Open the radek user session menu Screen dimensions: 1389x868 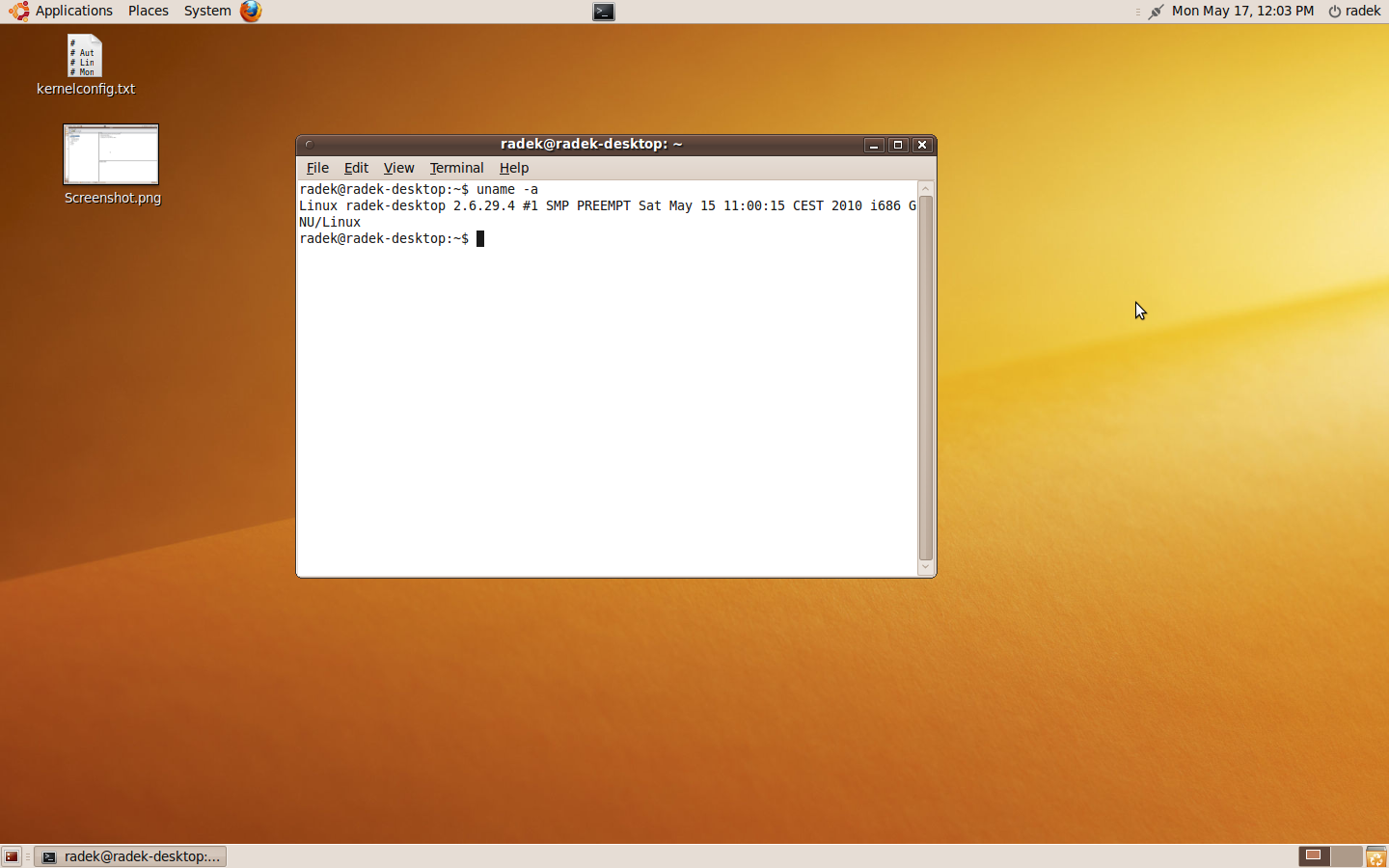coord(1354,12)
